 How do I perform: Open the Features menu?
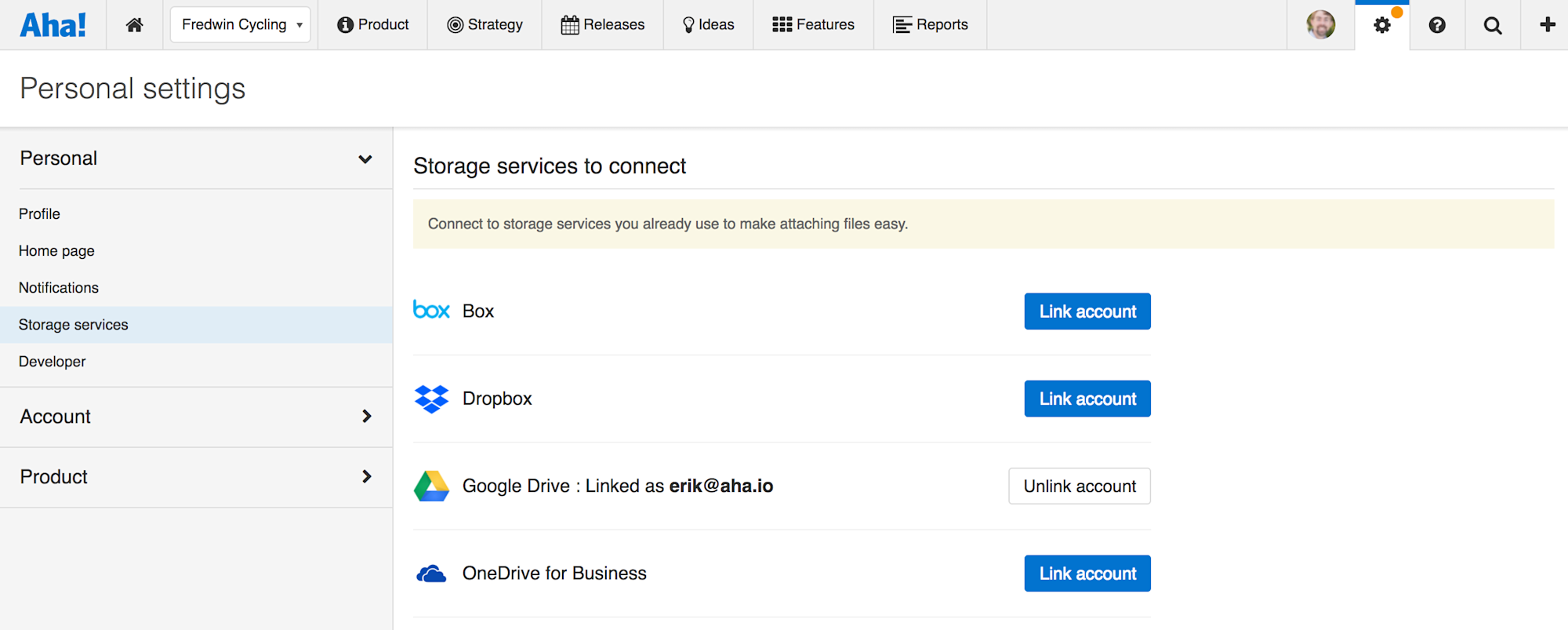(814, 25)
